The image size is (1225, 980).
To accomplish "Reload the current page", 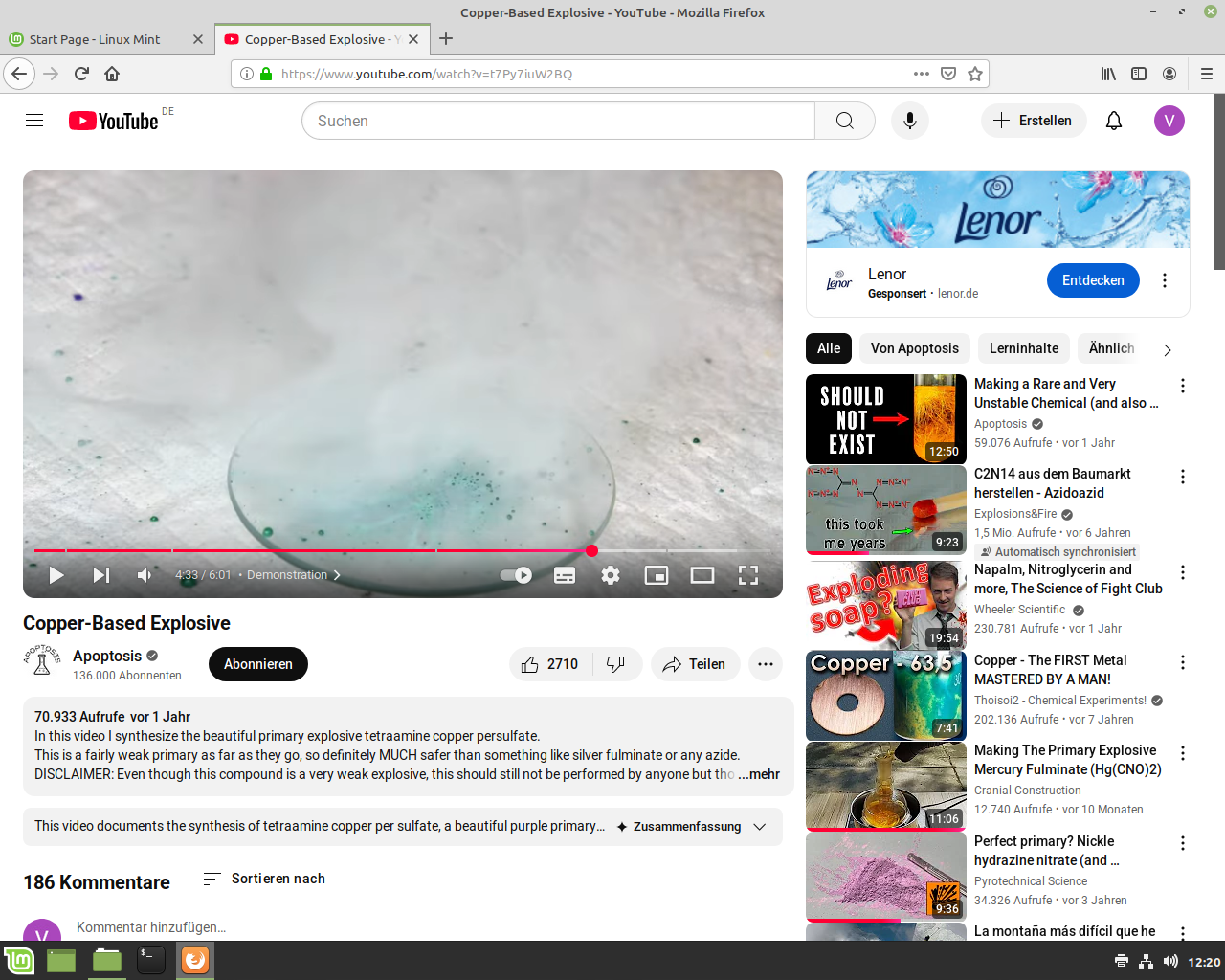I will tap(81, 74).
